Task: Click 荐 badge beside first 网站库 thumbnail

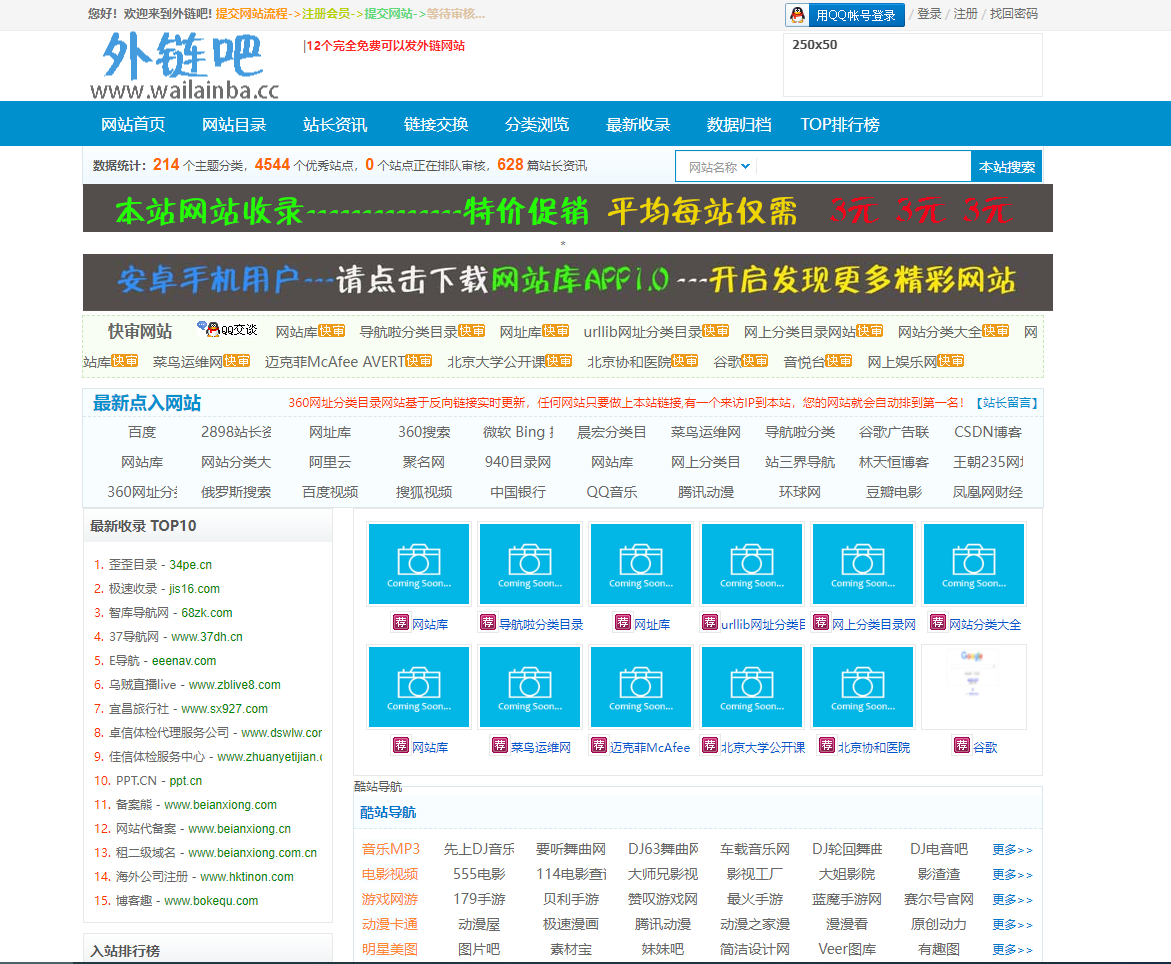Action: click(401, 623)
